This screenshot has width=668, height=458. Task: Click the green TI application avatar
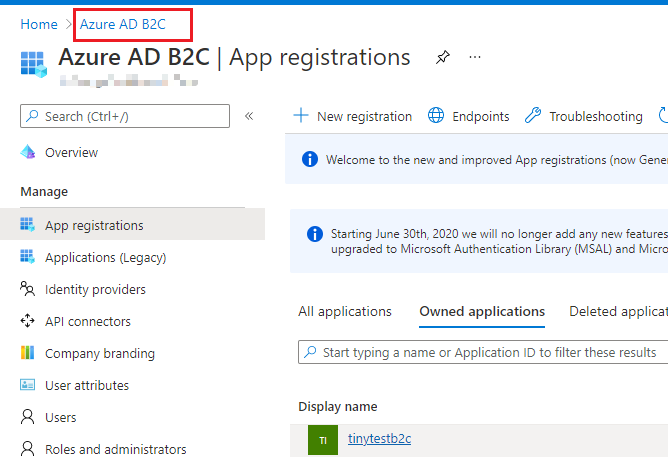coord(323,440)
